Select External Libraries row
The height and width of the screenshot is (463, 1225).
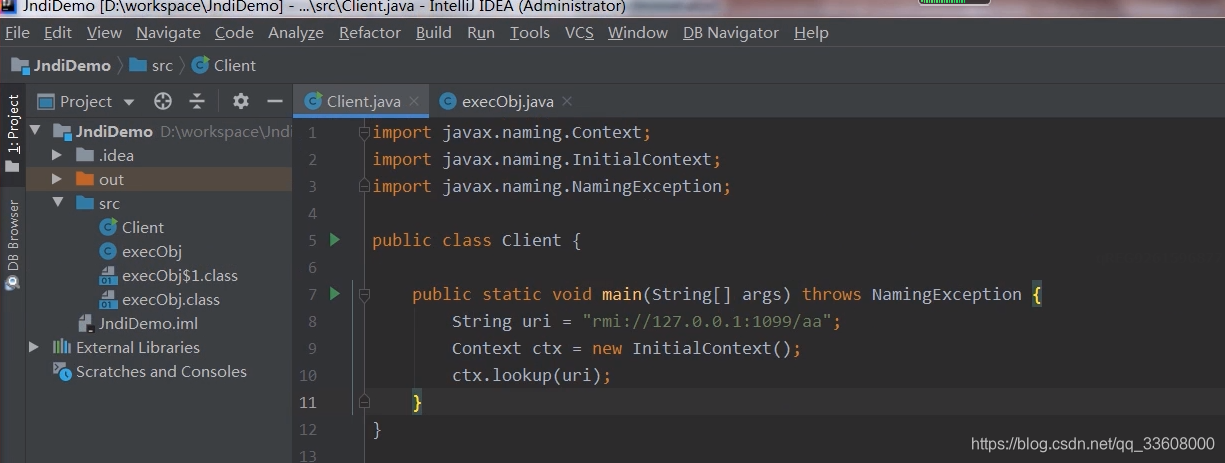(160, 347)
